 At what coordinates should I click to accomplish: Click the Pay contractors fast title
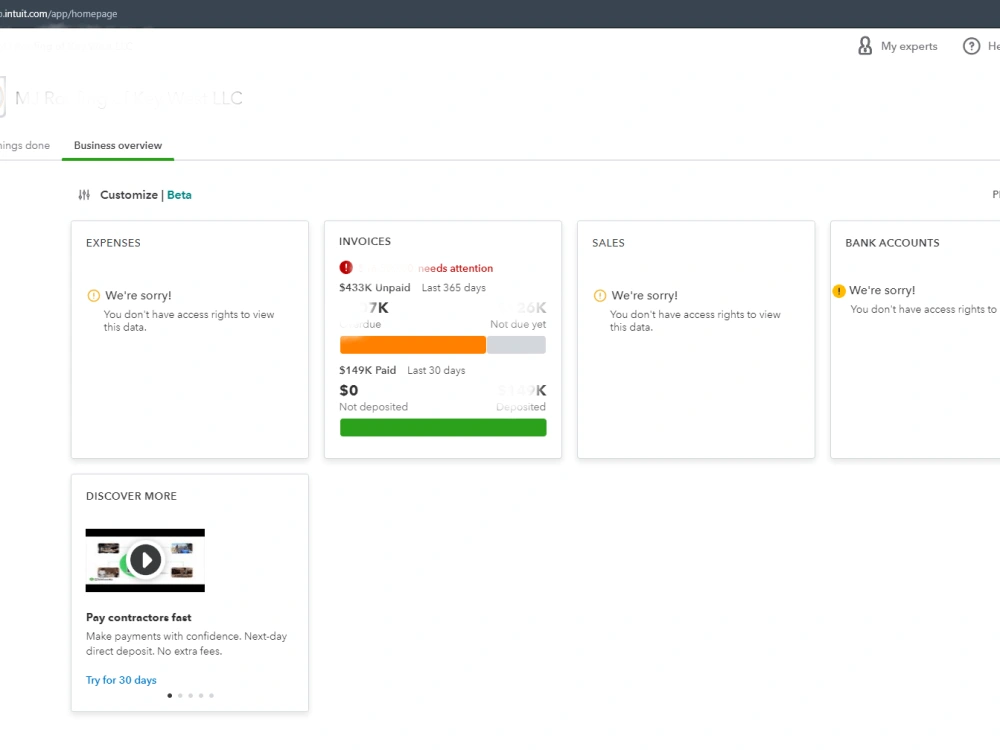138,617
